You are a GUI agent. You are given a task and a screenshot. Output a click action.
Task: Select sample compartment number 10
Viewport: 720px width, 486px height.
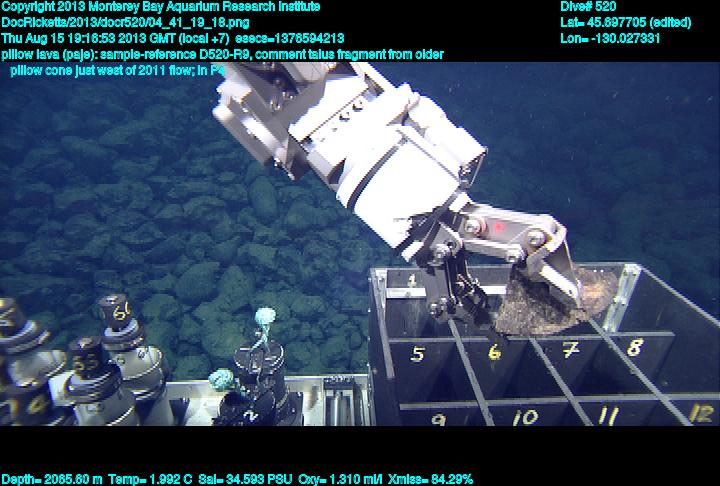pos(524,417)
